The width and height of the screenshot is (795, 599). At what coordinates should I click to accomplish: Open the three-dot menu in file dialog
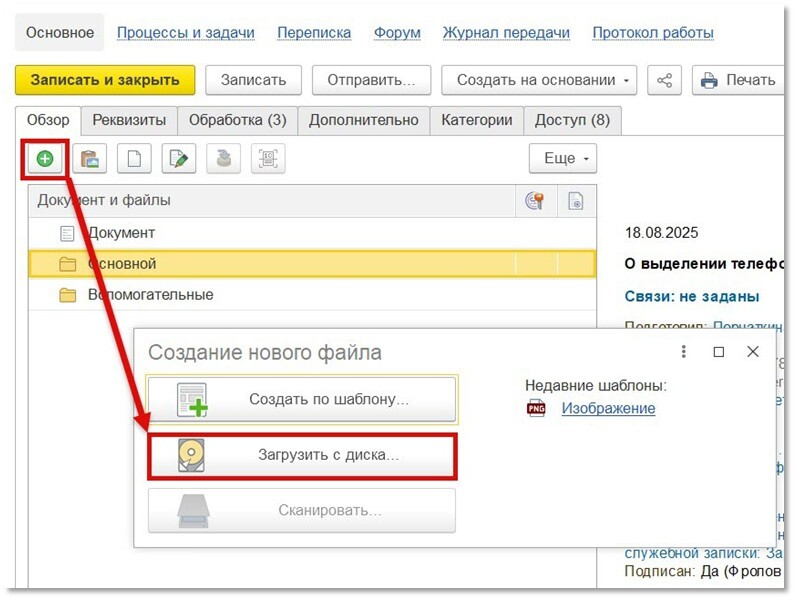click(x=684, y=352)
